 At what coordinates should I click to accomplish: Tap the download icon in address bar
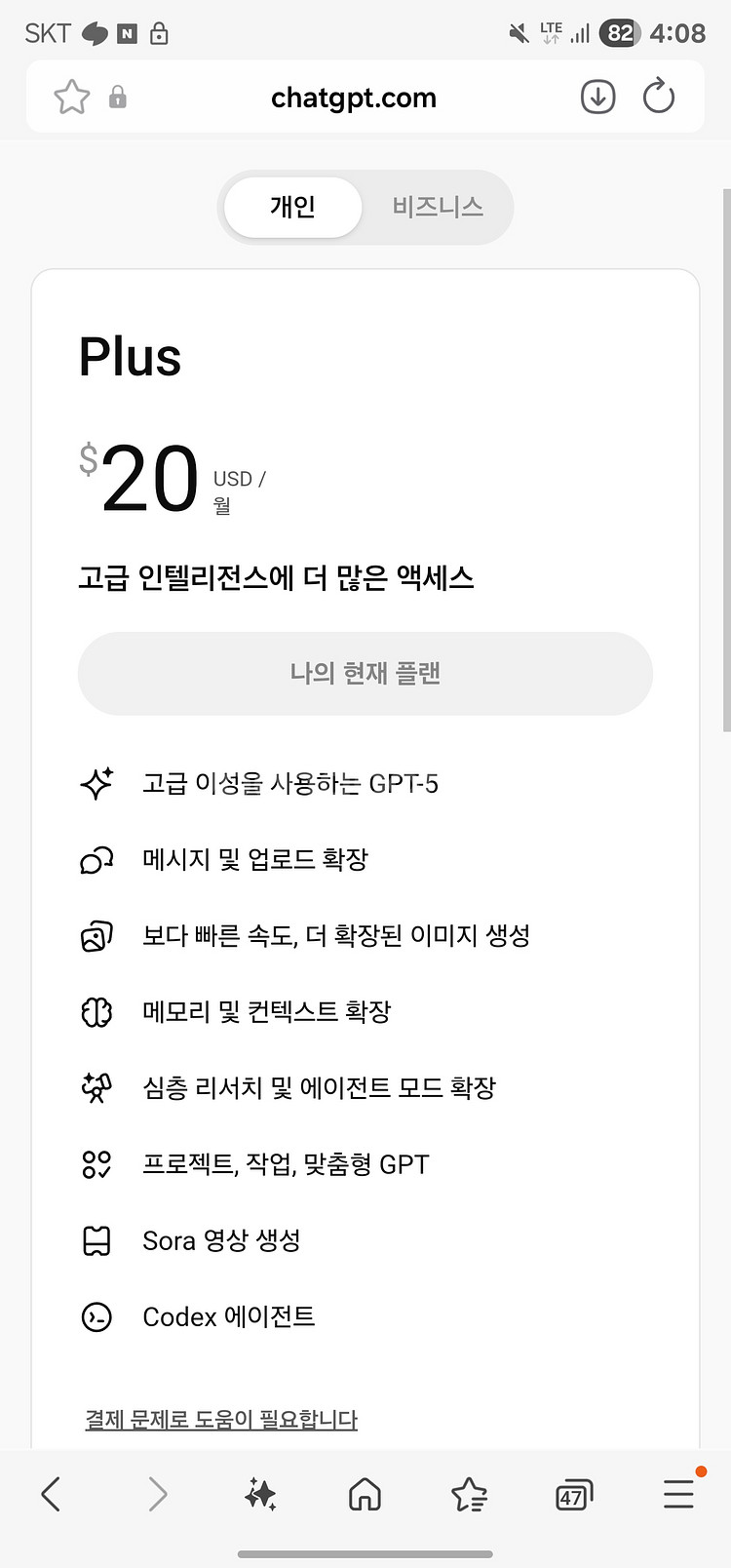[597, 98]
